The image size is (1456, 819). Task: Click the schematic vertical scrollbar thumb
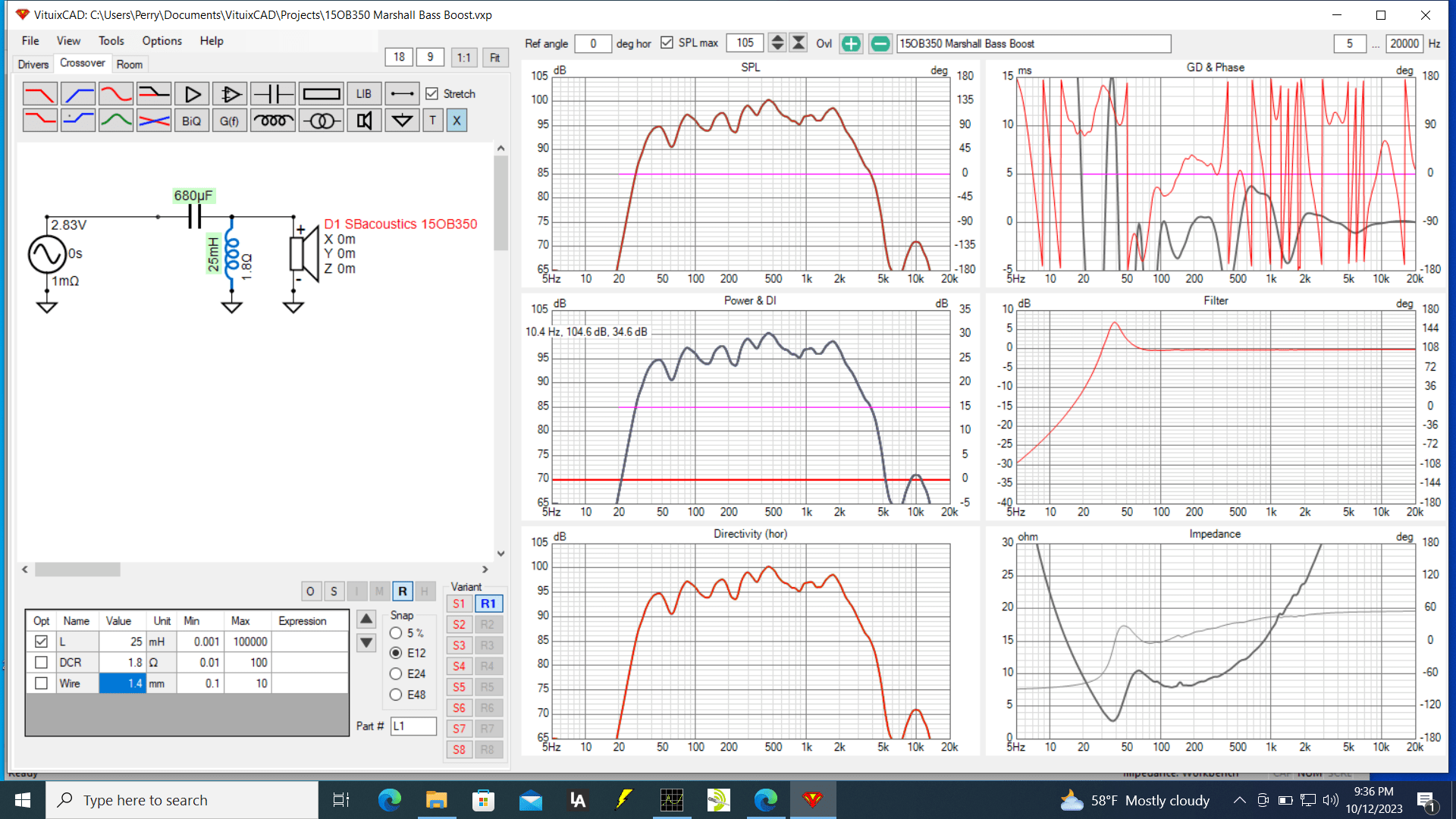point(500,203)
